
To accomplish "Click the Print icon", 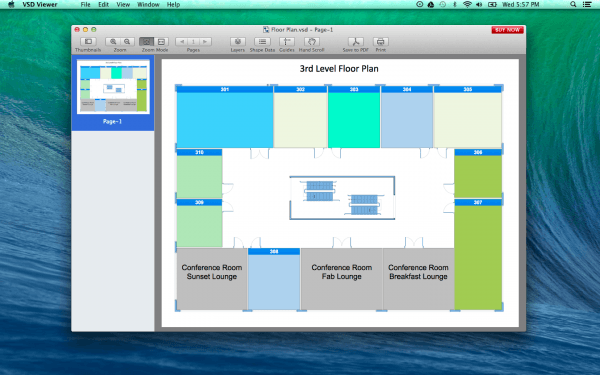I will (x=380, y=42).
